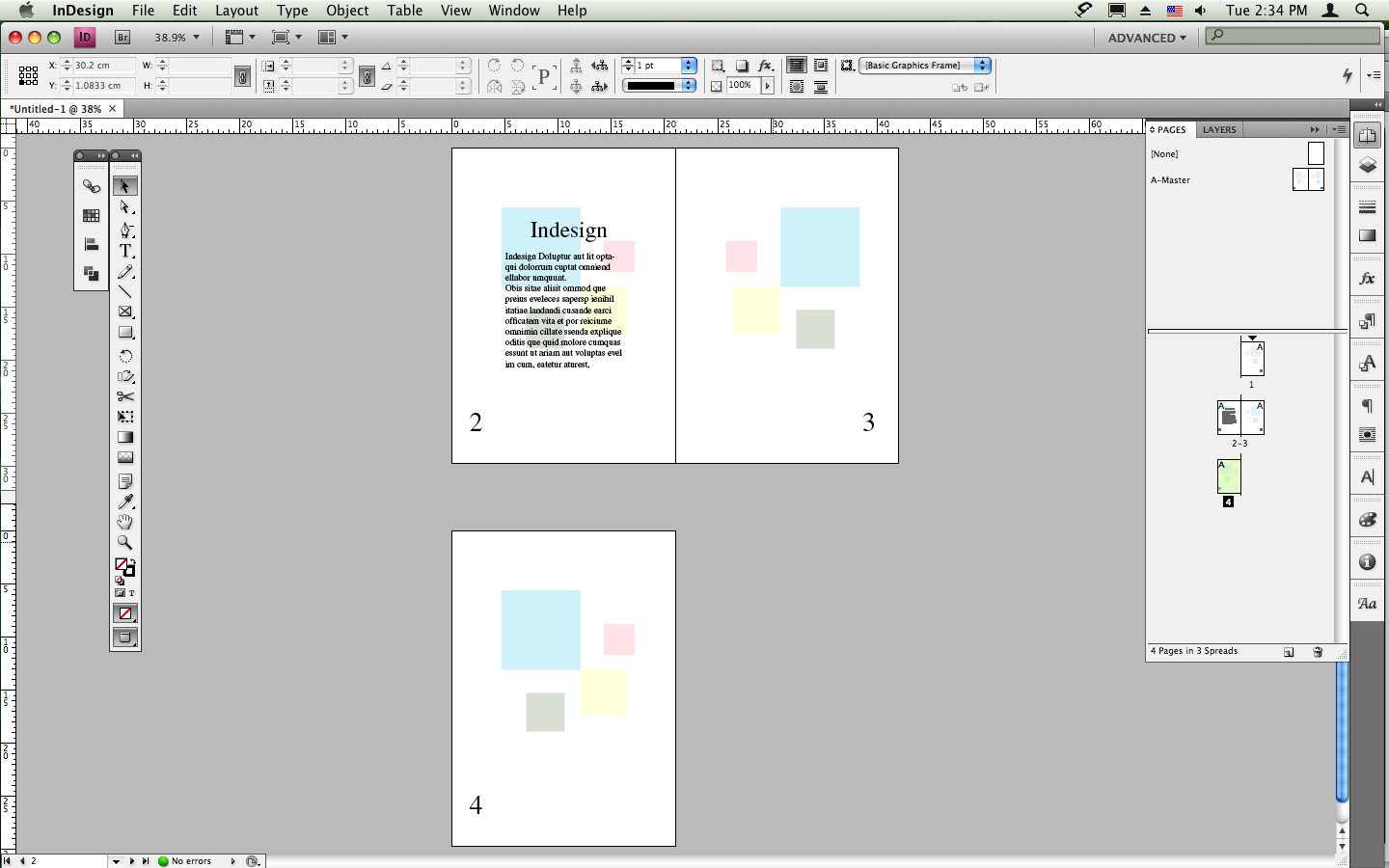Image resolution: width=1389 pixels, height=868 pixels.
Task: Open the Table panel grid icon
Action: click(x=92, y=215)
